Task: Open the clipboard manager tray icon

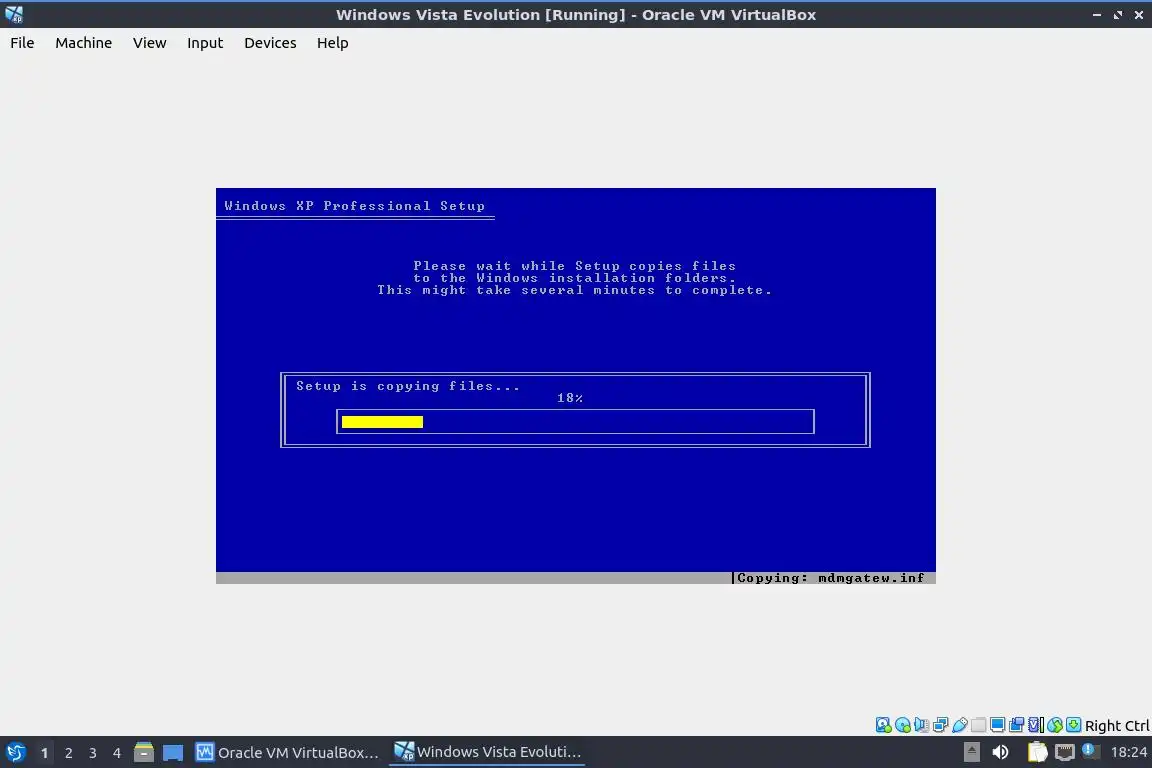Action: tap(1037, 752)
